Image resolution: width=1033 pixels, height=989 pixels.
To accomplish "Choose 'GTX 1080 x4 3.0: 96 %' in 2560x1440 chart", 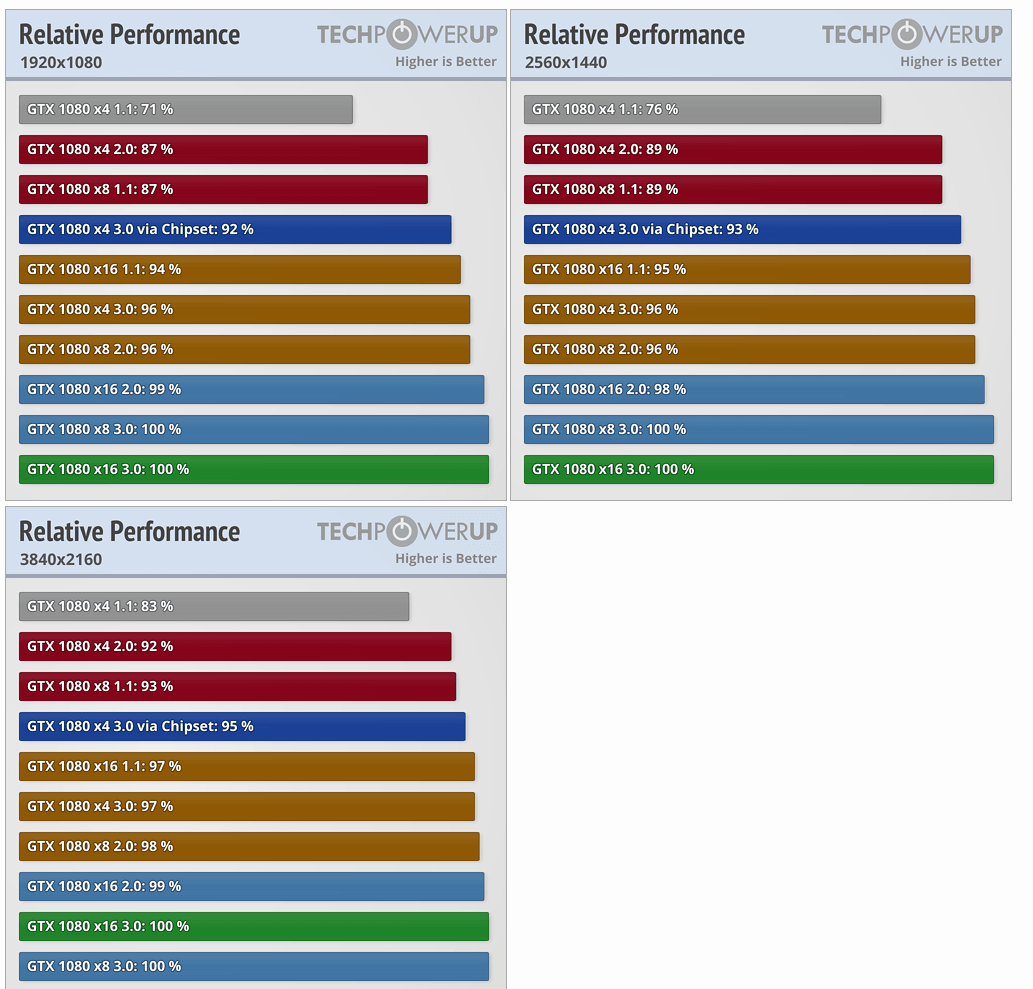I will click(x=750, y=310).
